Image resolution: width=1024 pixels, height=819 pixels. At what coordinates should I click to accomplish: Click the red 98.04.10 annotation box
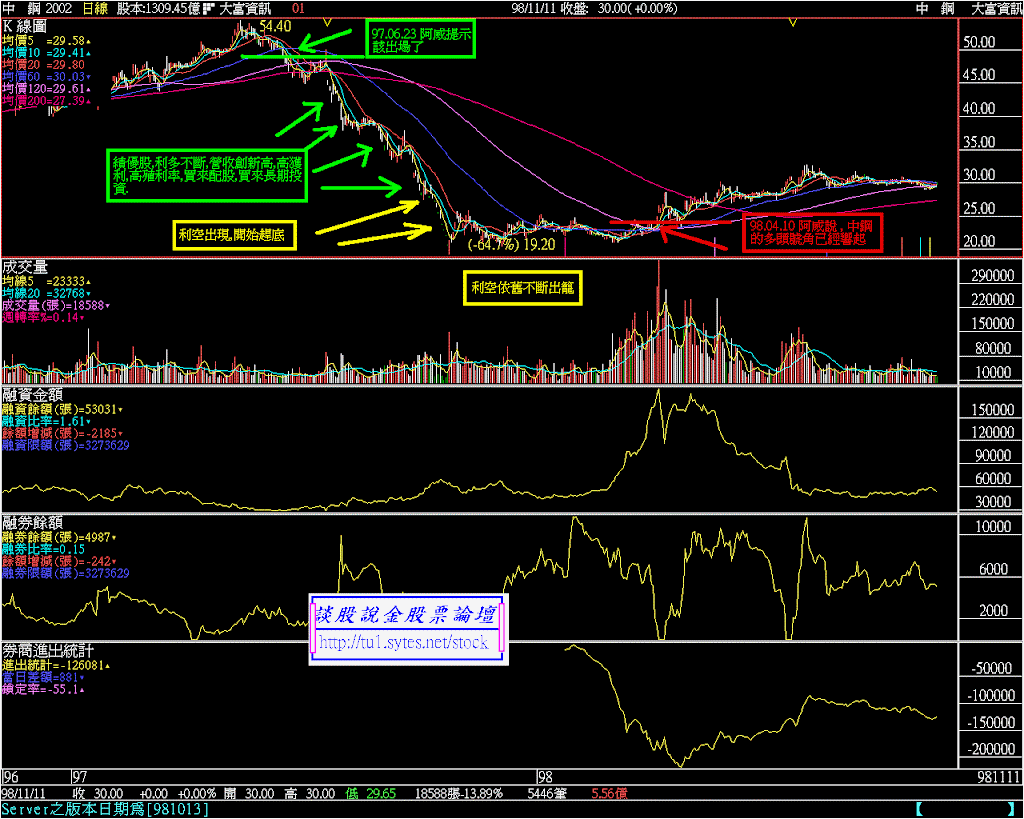(812, 233)
